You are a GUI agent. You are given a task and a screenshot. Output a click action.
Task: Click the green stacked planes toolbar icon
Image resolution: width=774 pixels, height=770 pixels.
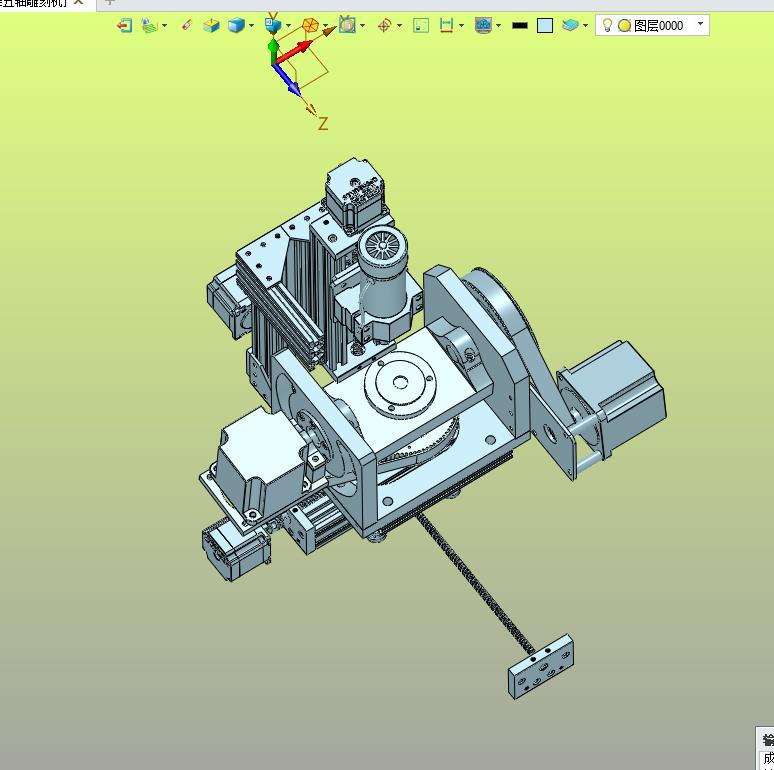click(x=149, y=25)
